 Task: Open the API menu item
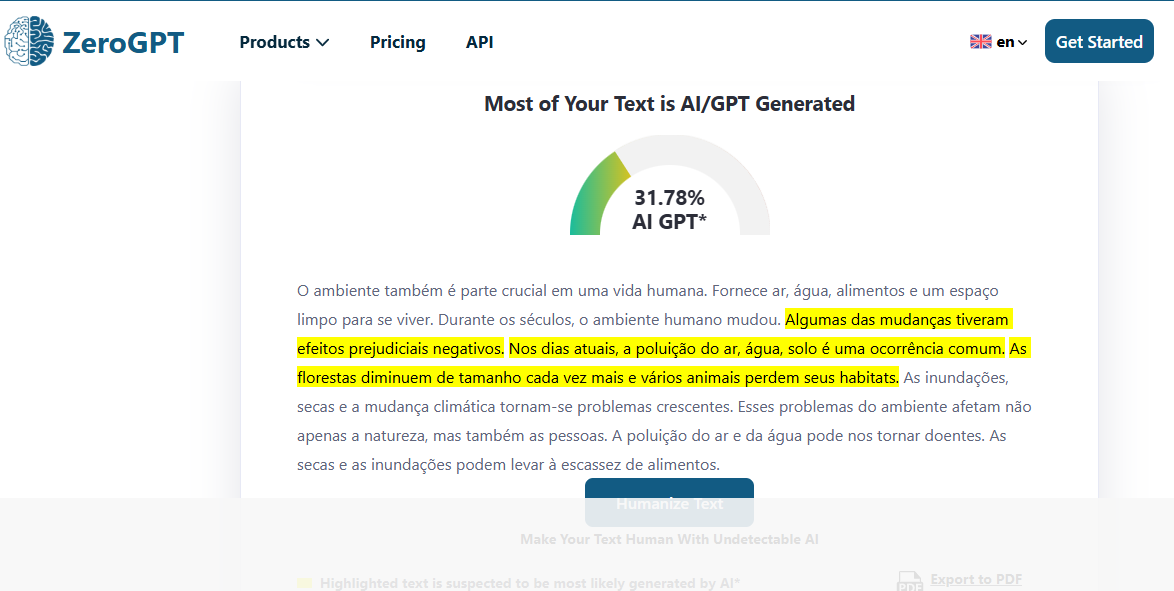[x=479, y=42]
